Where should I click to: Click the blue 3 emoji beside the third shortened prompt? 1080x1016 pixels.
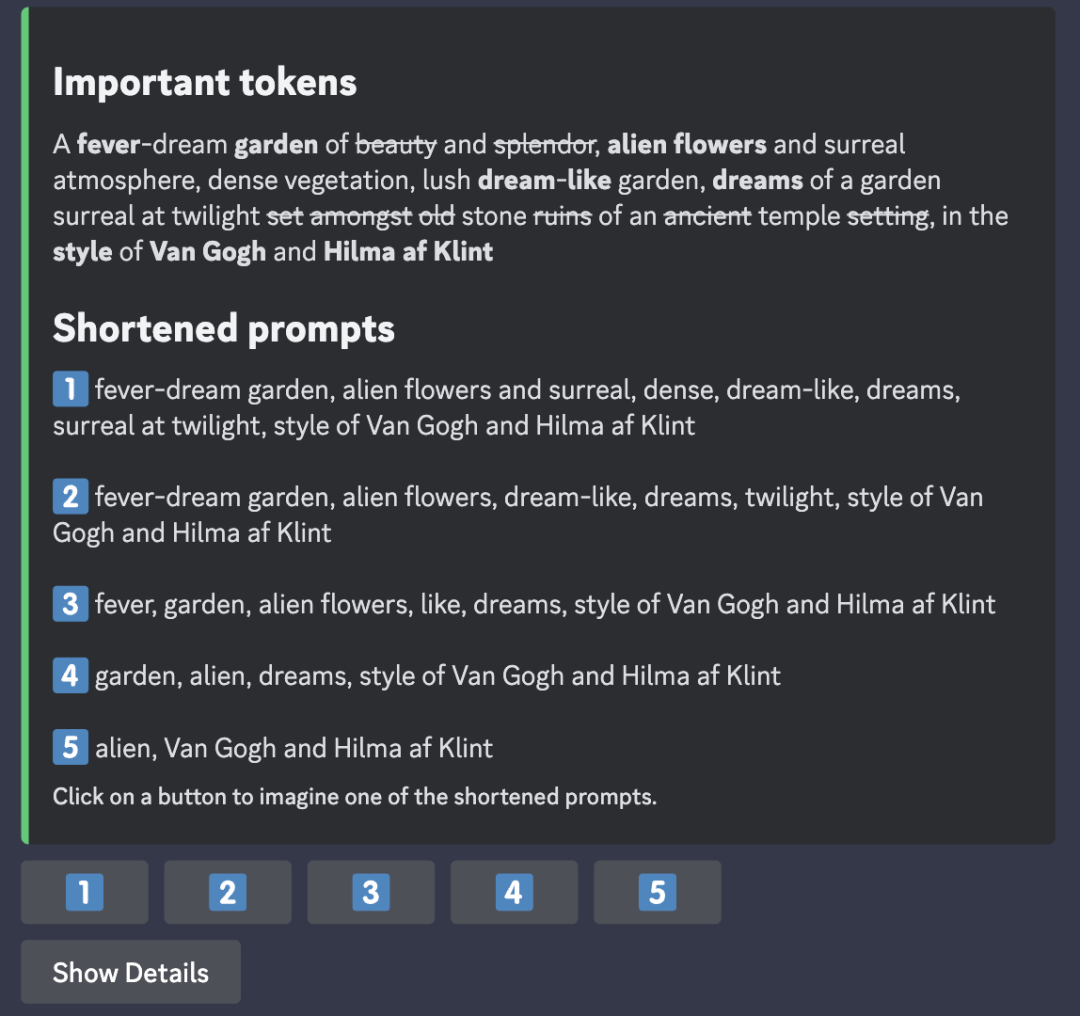pos(70,604)
